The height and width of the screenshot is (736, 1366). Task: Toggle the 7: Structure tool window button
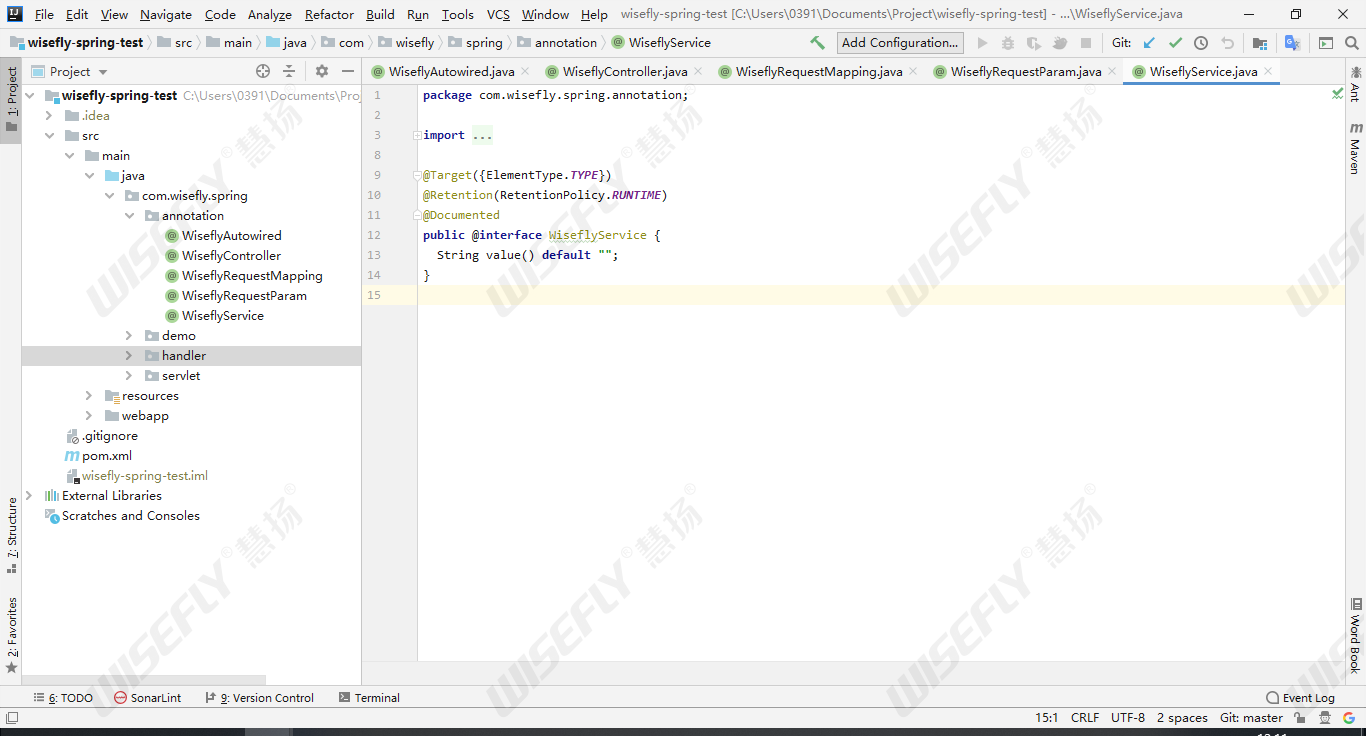[11, 535]
